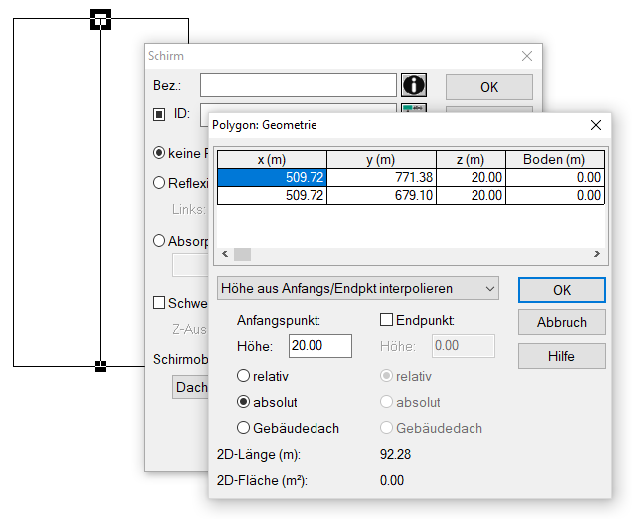Click OK in the Schirm dialog
Screen dimensions: 632x519
(x=489, y=87)
